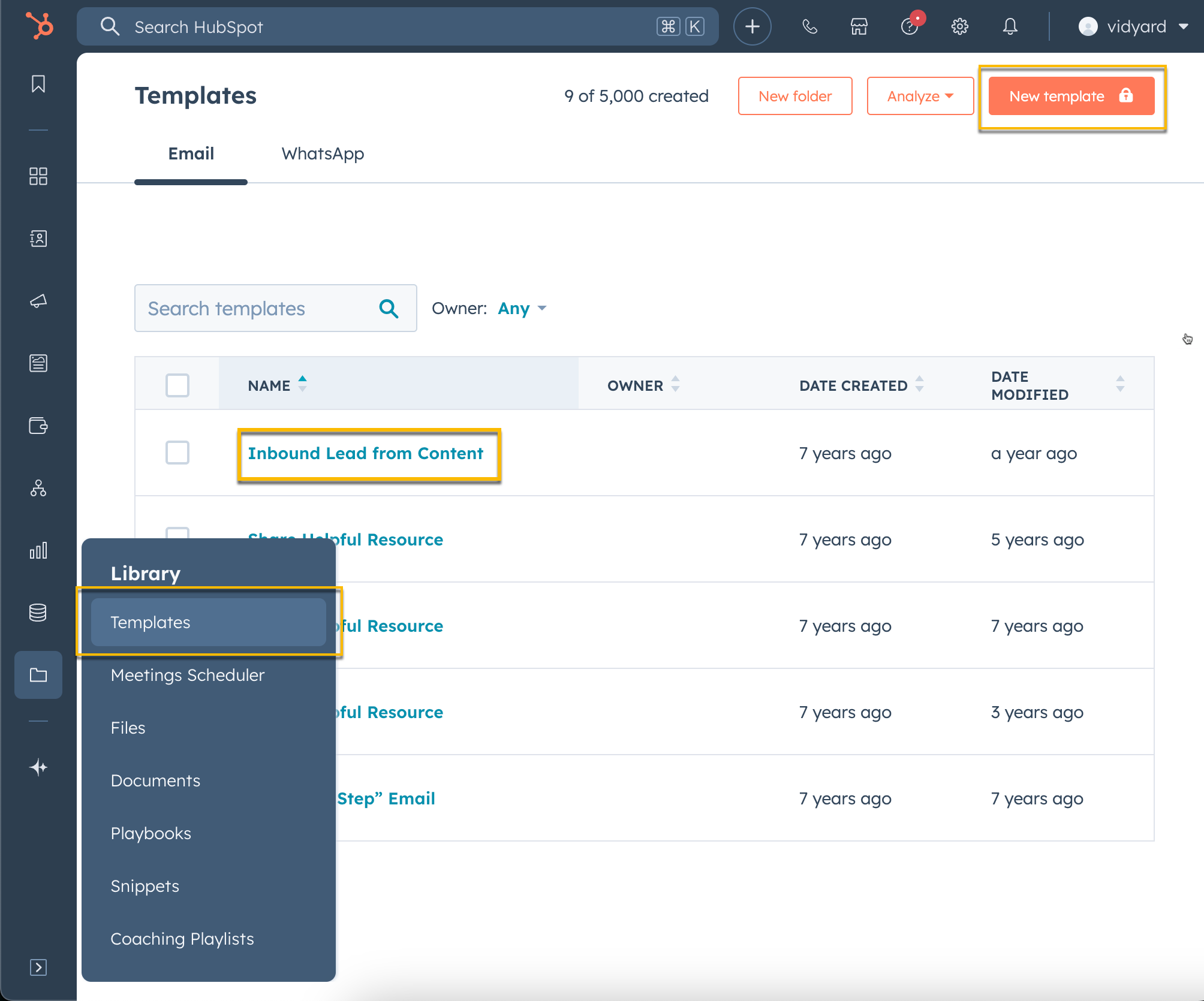Open the phone calling icon
The image size is (1204, 1001).
(809, 26)
